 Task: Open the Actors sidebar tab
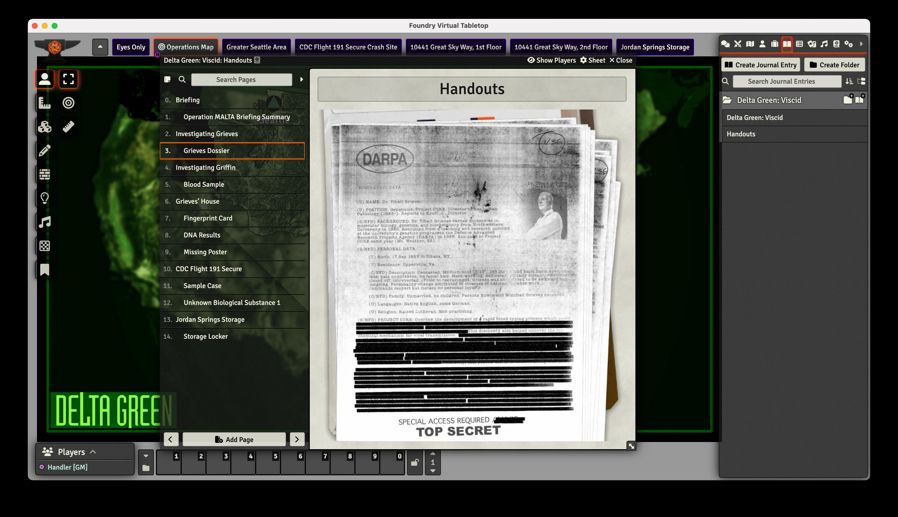click(762, 44)
